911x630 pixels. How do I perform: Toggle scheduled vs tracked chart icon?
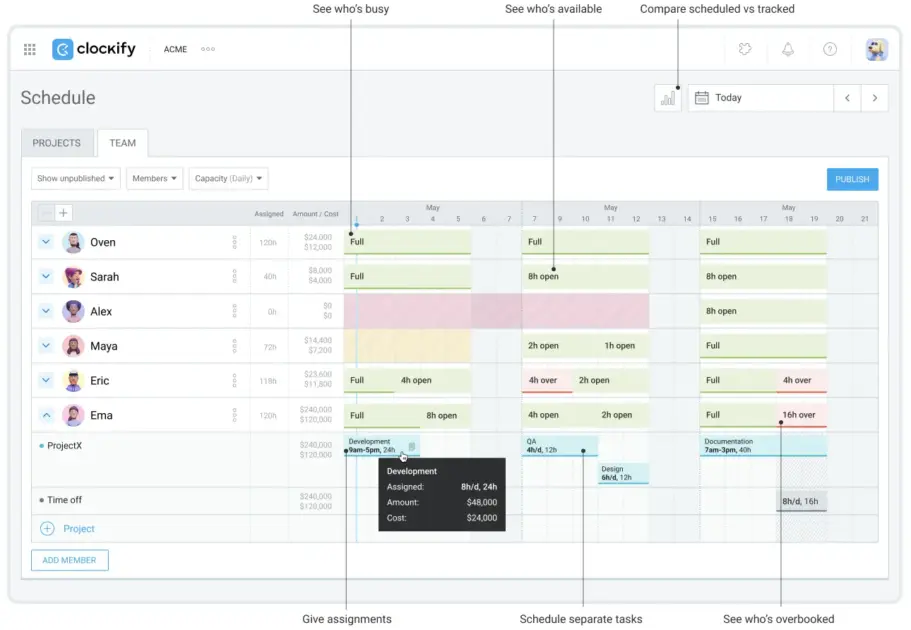click(668, 98)
